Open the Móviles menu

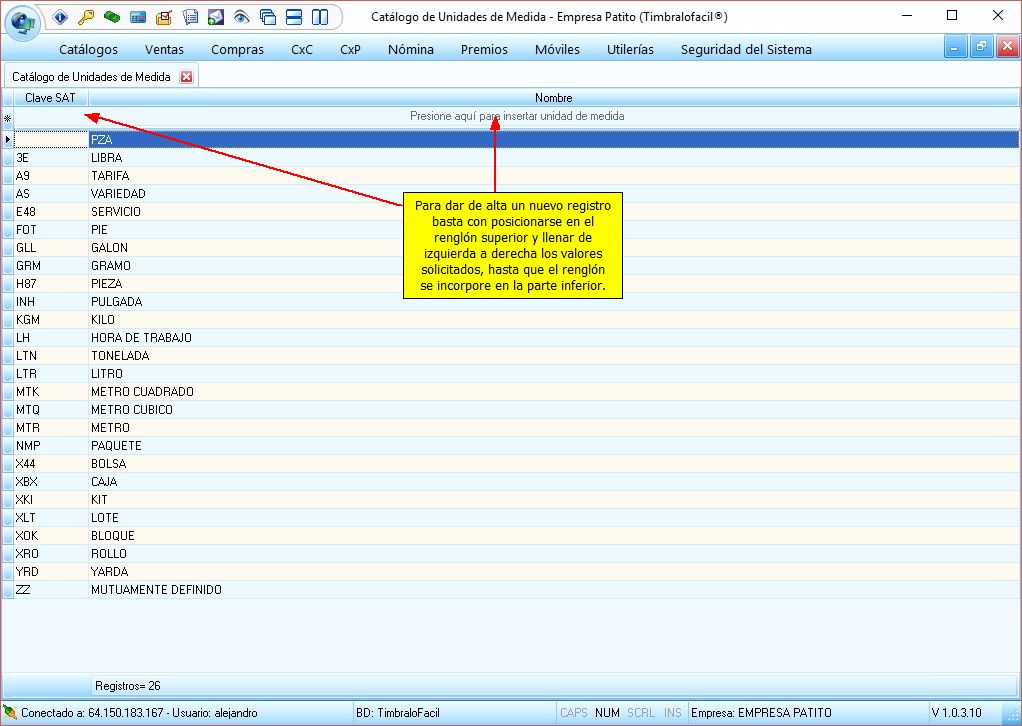(557, 50)
